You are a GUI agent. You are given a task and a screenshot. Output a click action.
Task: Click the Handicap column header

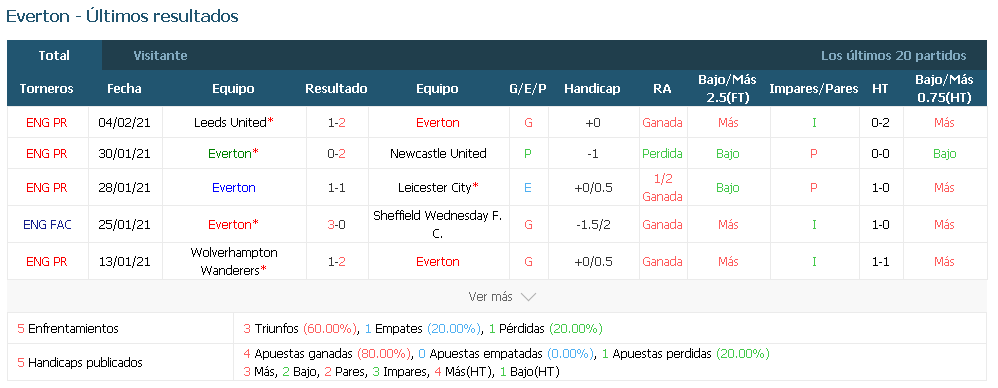592,88
